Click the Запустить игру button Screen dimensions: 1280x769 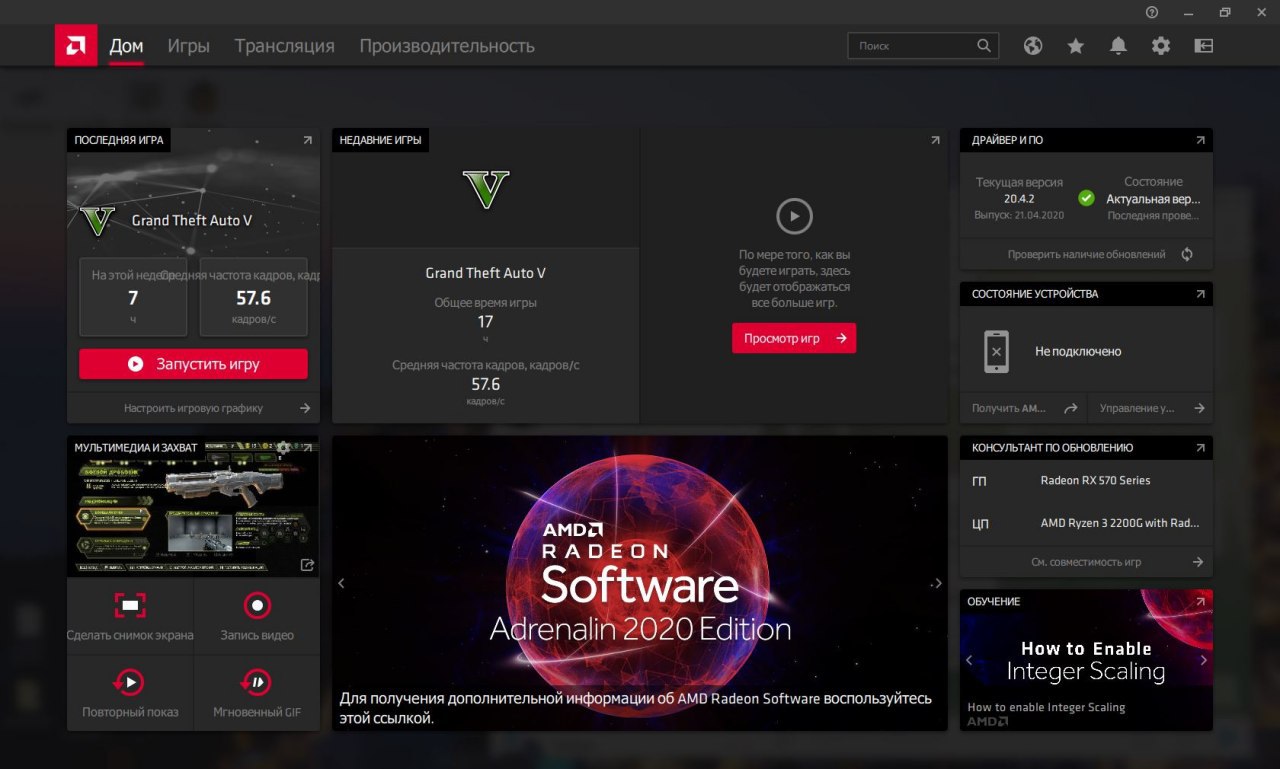tap(193, 364)
